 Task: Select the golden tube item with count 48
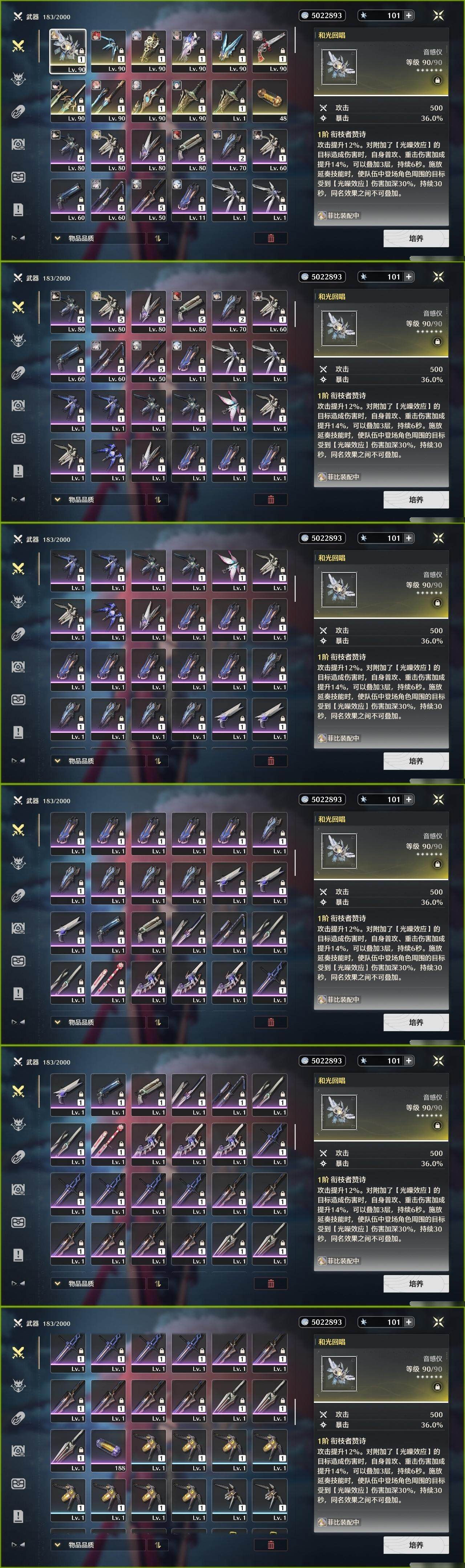pyautogui.click(x=269, y=101)
